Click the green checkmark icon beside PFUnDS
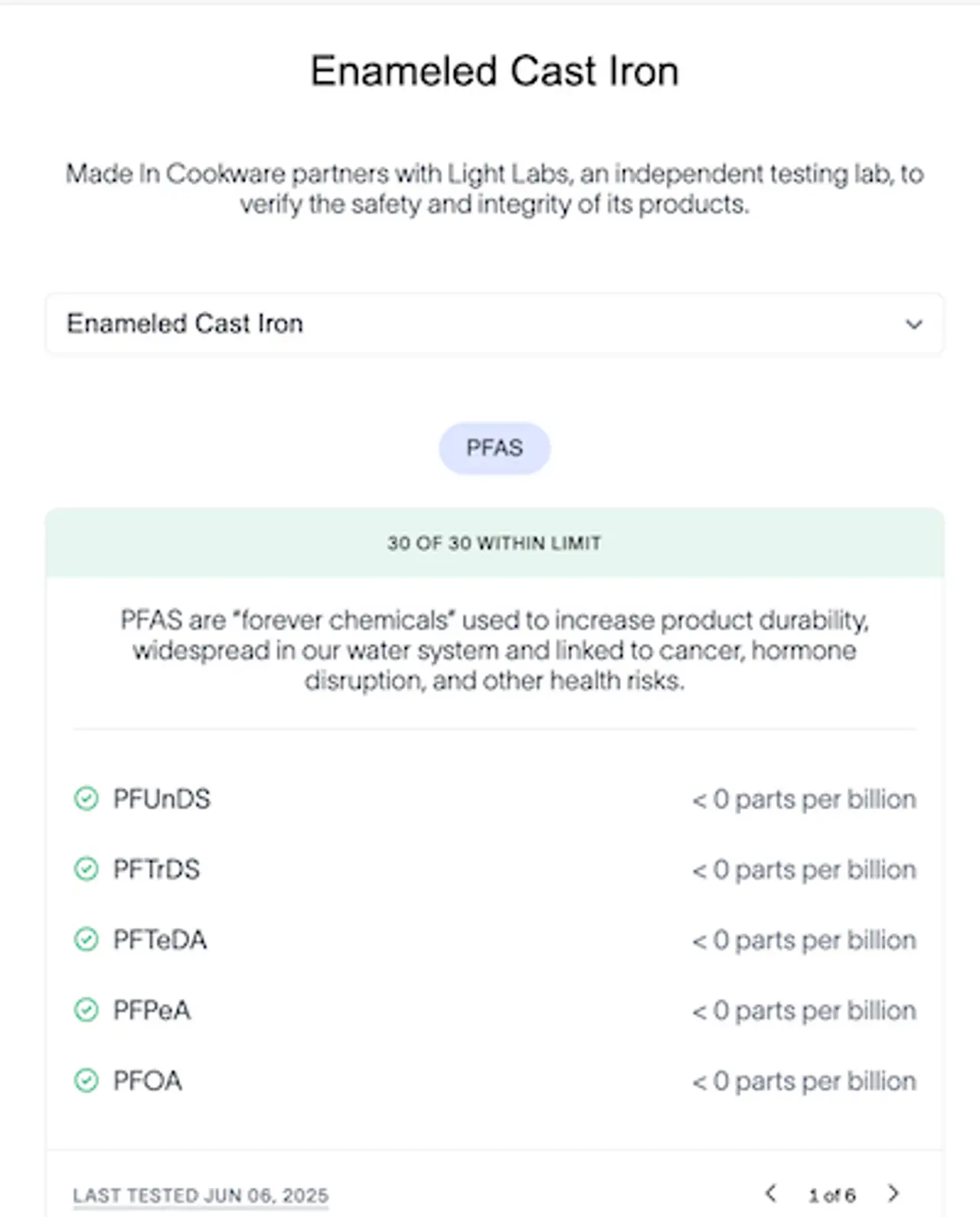Screen dimensions: 980x1217 [x=86, y=798]
